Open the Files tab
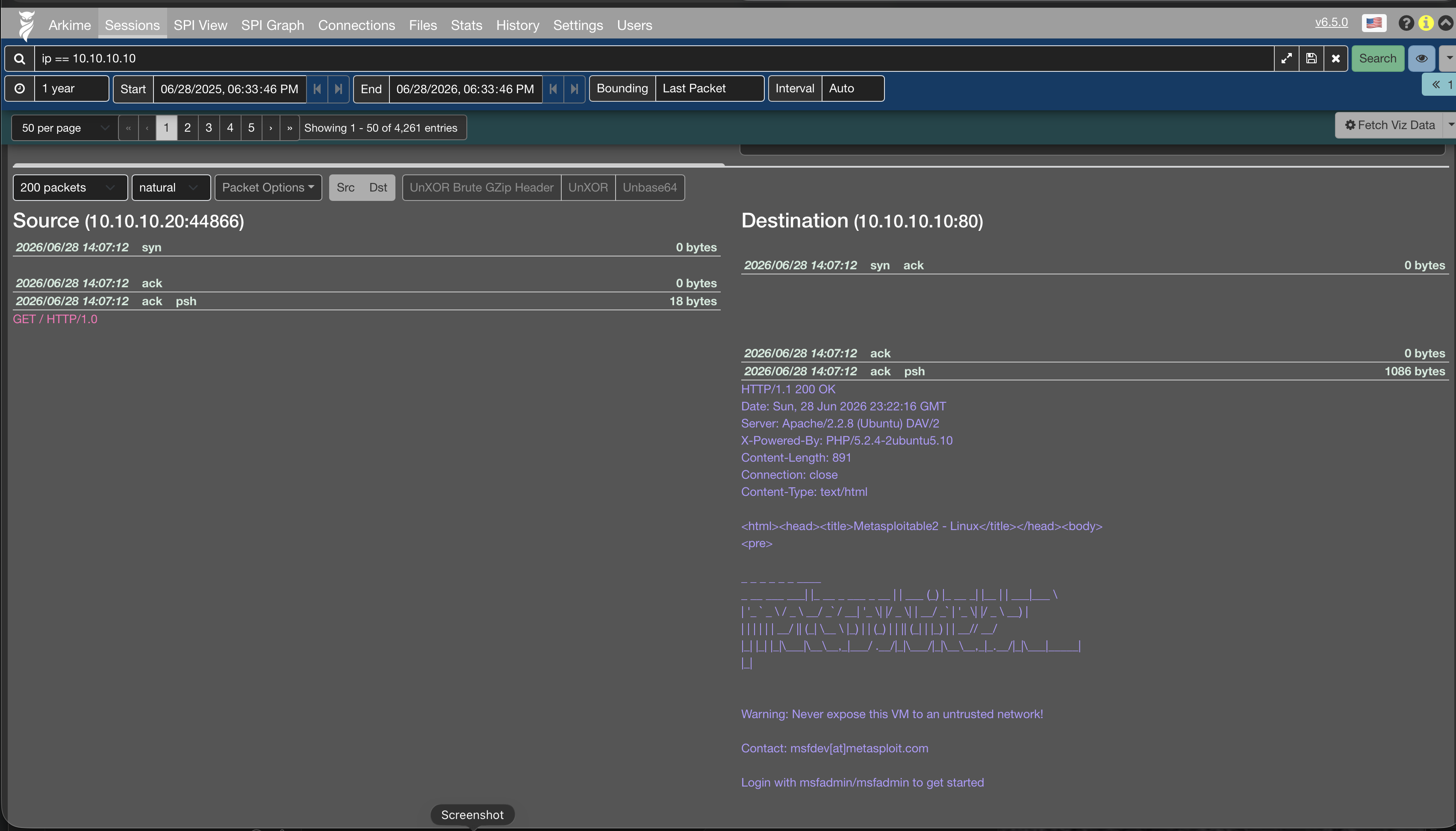1456x831 pixels. coord(423,25)
